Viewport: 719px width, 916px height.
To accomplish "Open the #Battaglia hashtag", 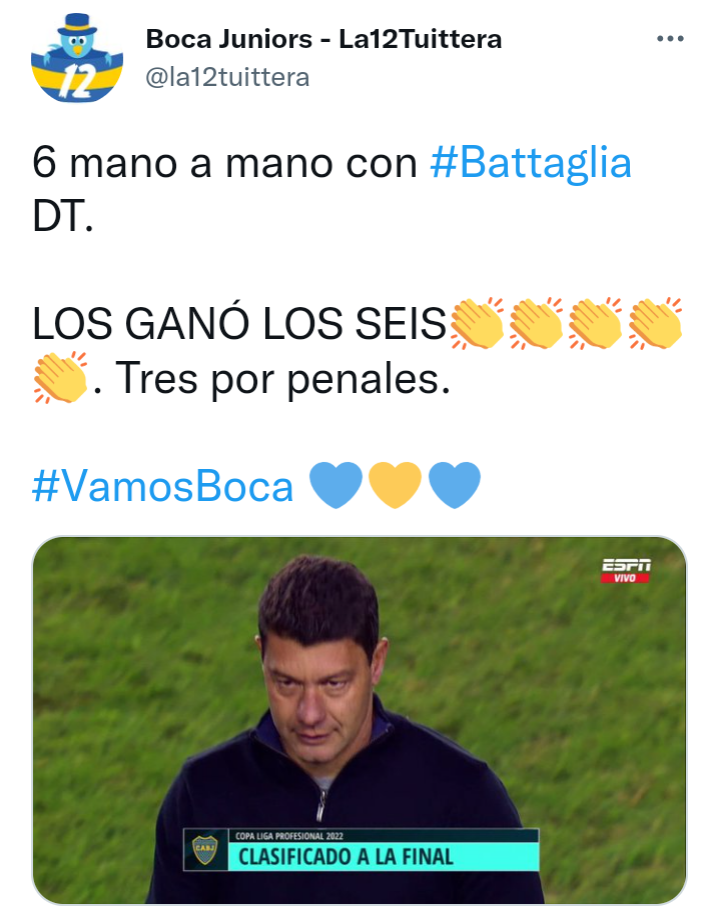I will point(530,163).
